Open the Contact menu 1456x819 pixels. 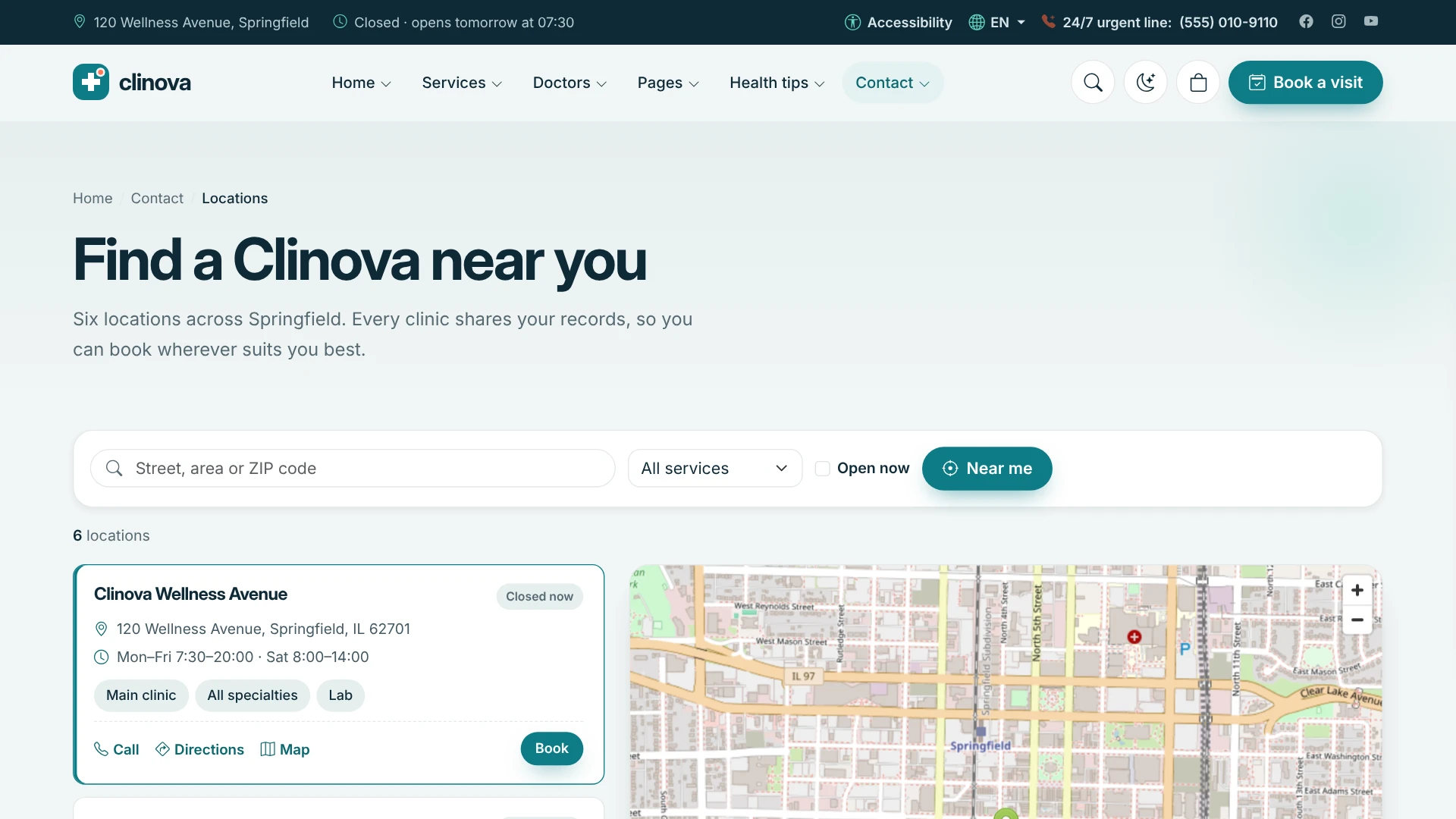coord(893,83)
